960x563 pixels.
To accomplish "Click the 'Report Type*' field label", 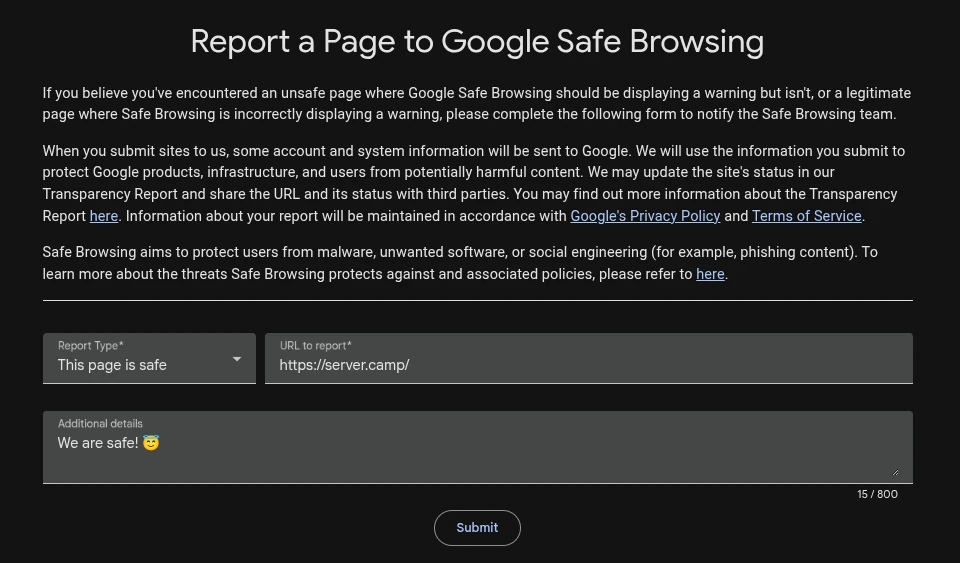I will (90, 345).
